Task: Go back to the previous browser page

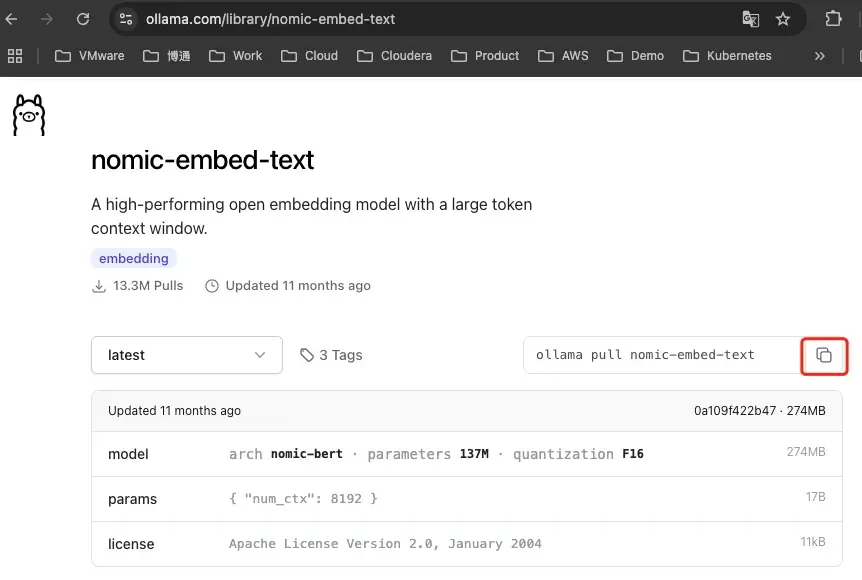Action: (12, 19)
